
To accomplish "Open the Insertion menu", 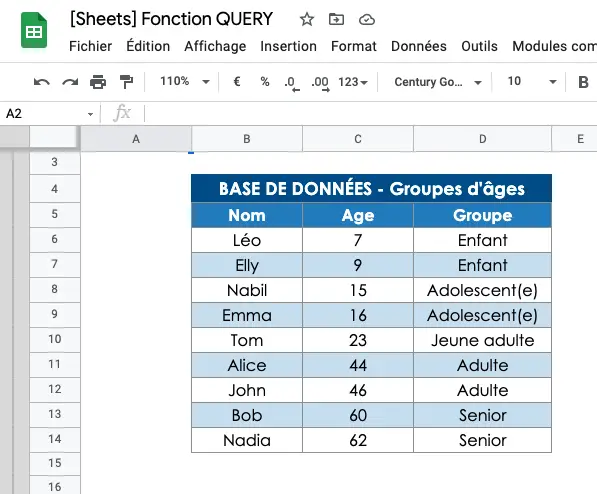I will tap(288, 46).
